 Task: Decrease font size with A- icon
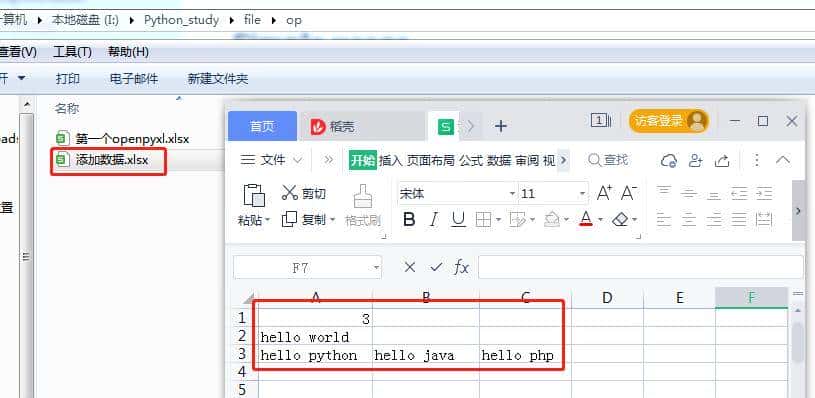(x=629, y=193)
